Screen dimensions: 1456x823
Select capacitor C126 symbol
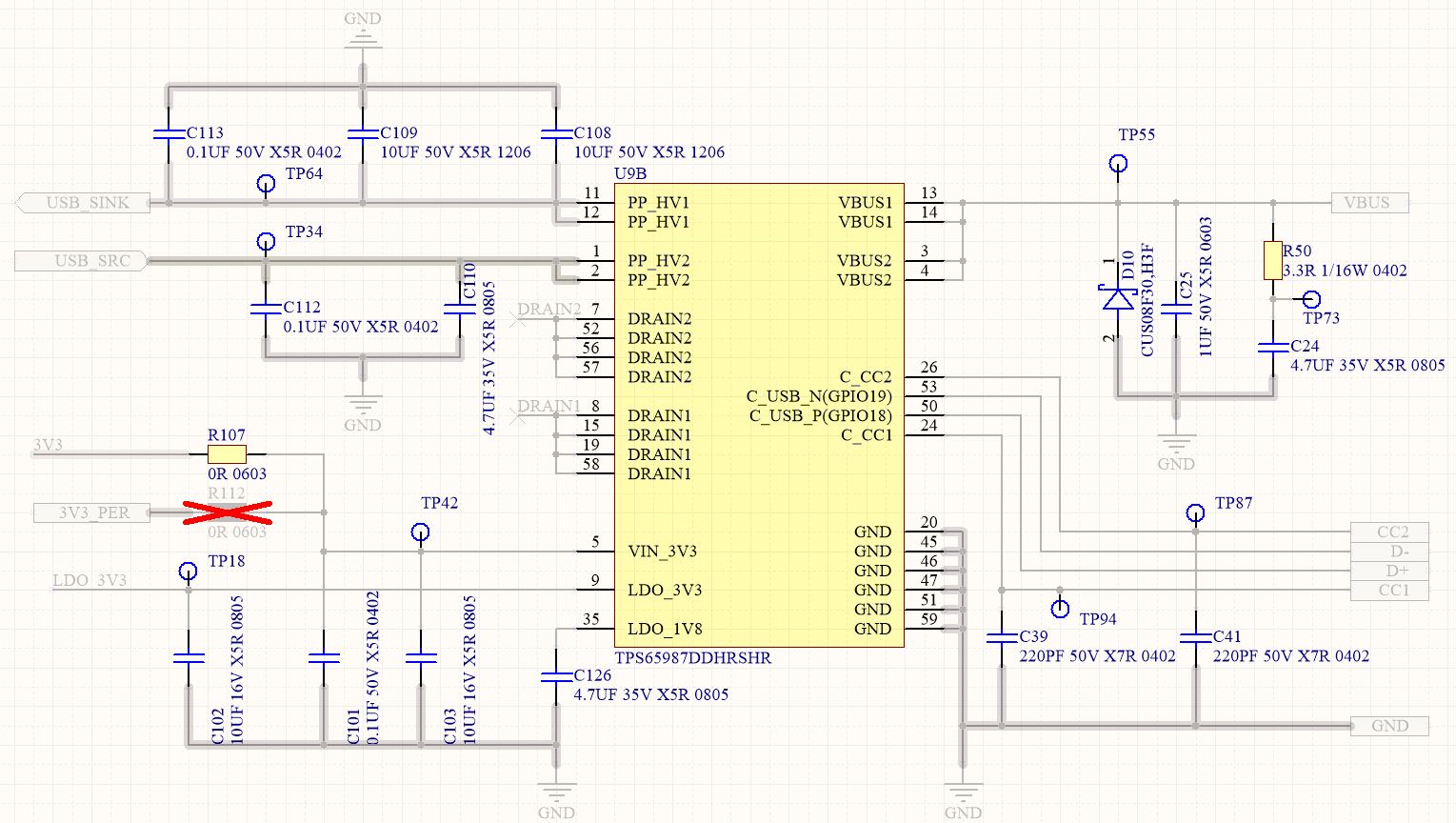point(556,677)
